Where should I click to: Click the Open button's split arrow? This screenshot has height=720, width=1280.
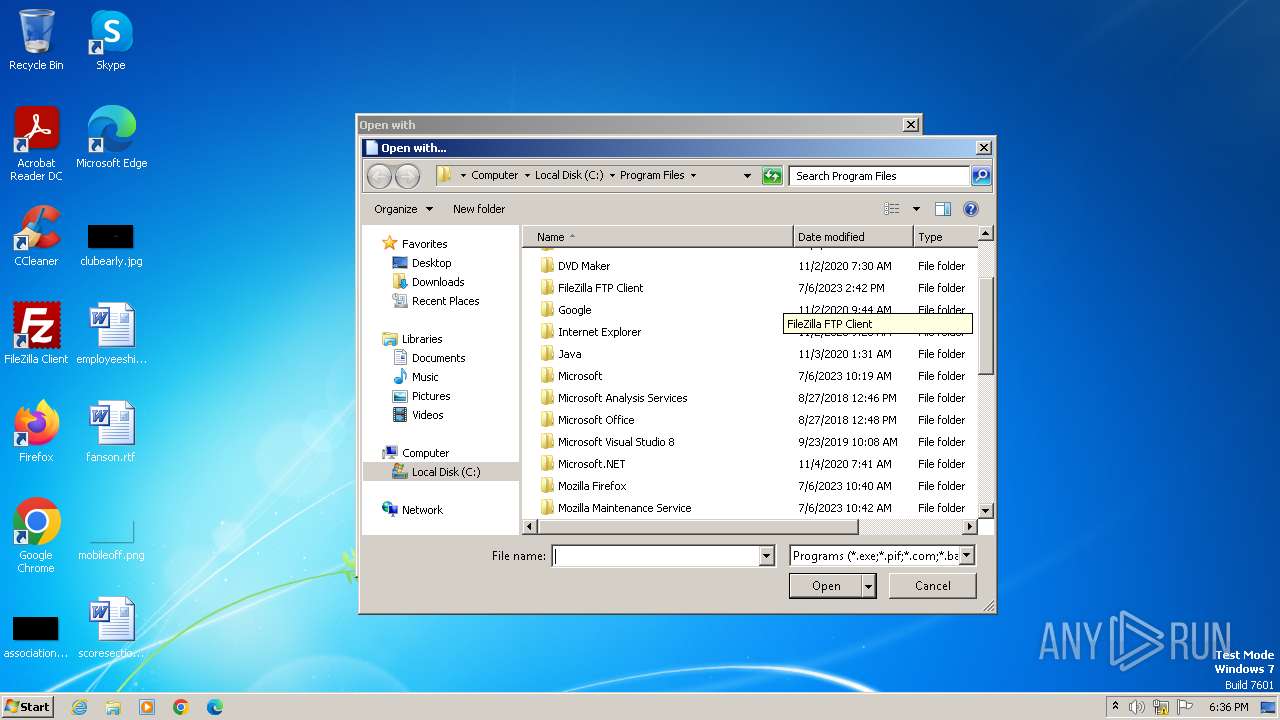tap(869, 586)
